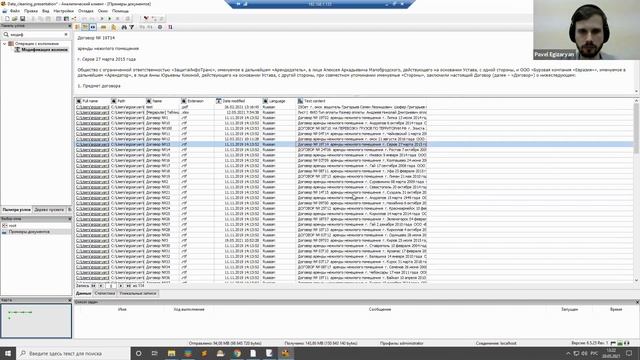Click the funnel filter icon above the text pane
The image size is (640, 360).
point(131,27)
